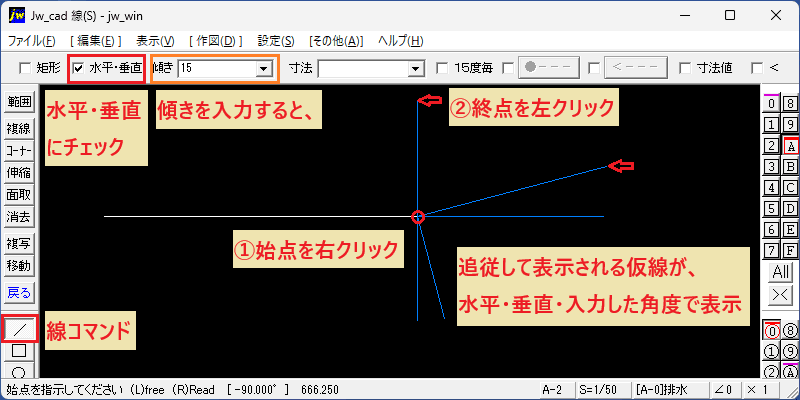
Task: Select the 消去 erase tool
Action: click(19, 217)
